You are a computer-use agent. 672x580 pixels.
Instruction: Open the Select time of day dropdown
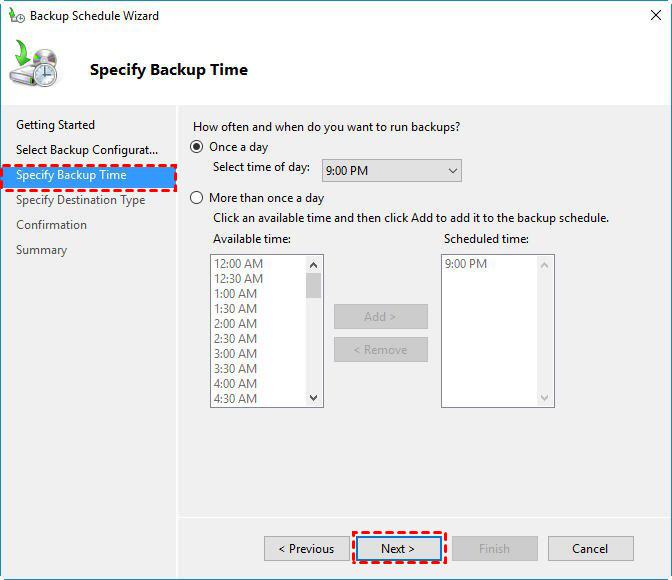[391, 171]
